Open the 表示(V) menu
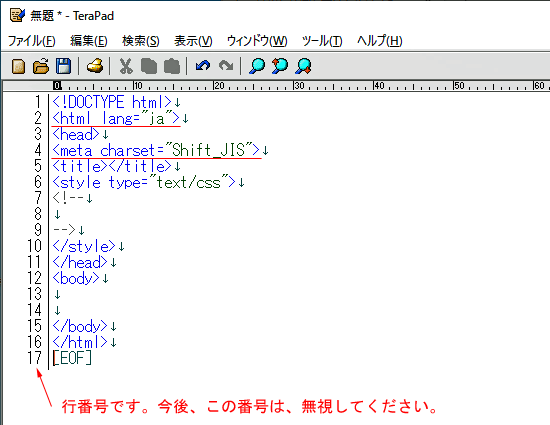This screenshot has width=550, height=425. (x=193, y=41)
